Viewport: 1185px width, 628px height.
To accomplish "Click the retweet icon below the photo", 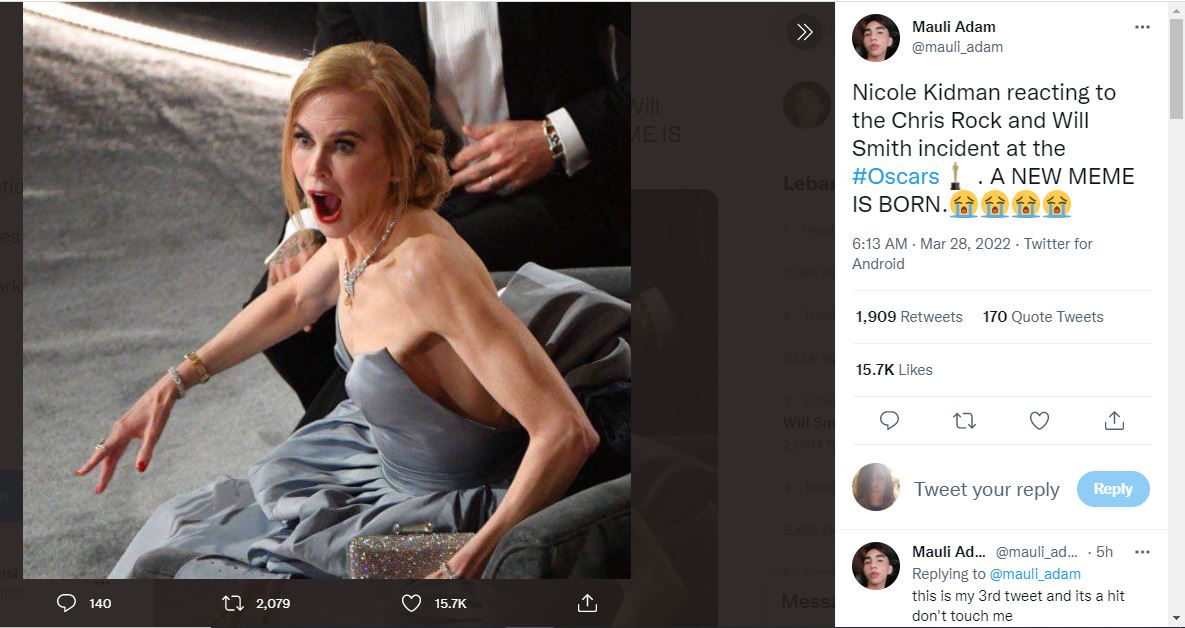I will coord(232,603).
